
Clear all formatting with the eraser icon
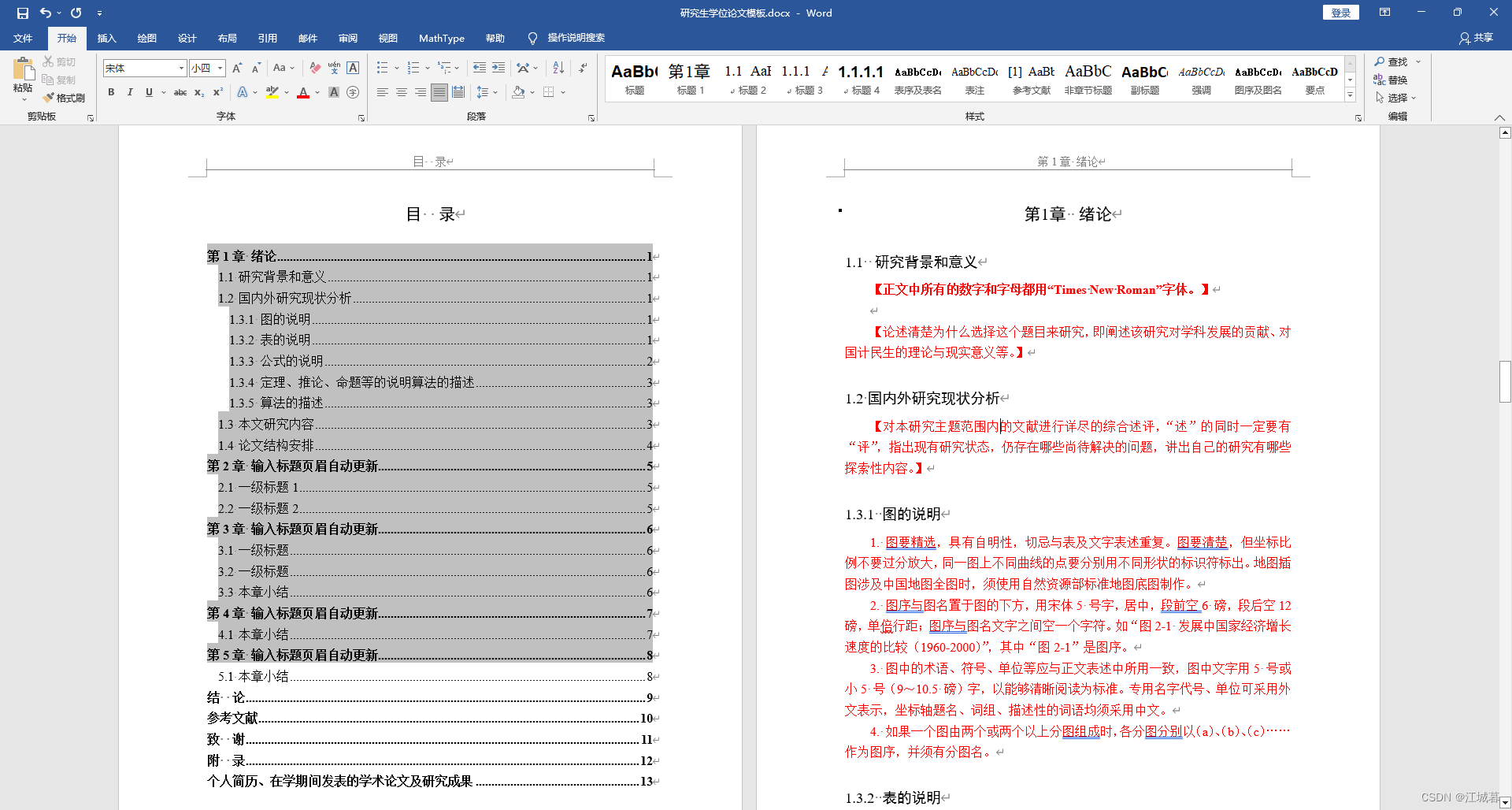pos(315,69)
